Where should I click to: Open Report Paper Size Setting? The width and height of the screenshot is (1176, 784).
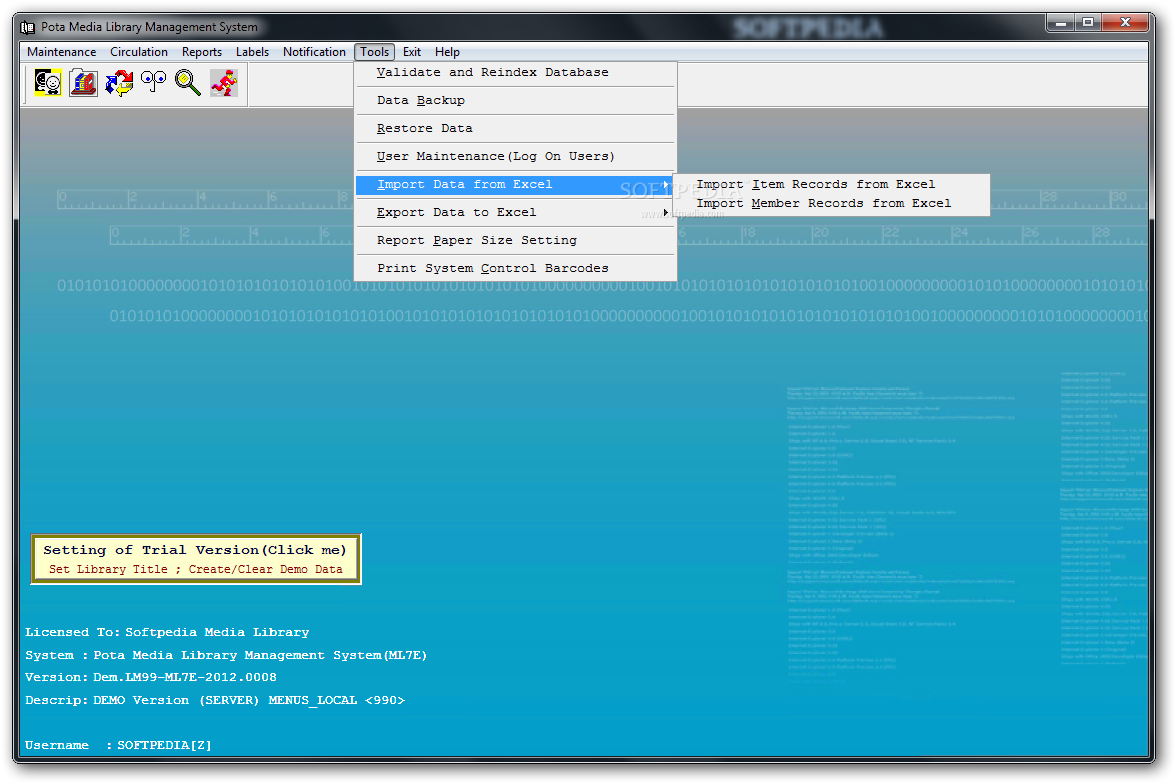(515, 240)
